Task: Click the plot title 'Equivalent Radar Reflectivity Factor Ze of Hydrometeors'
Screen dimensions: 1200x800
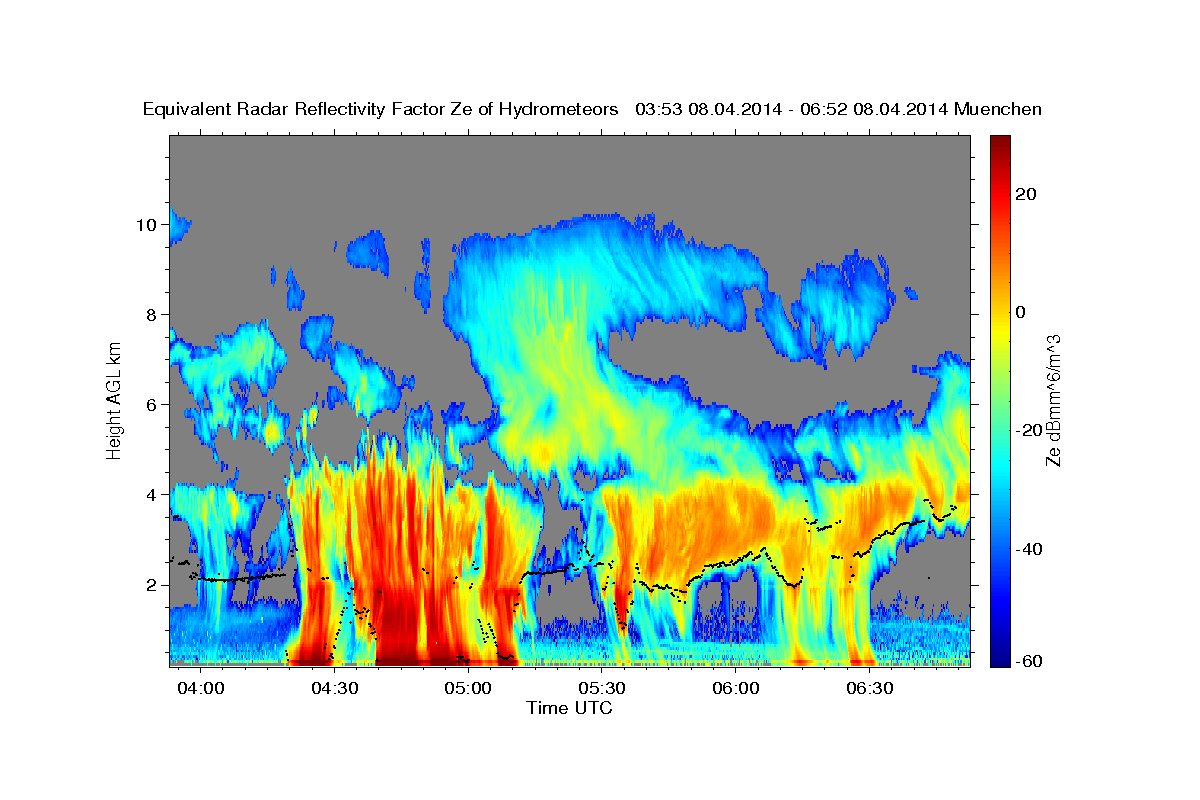Action: (x=381, y=110)
